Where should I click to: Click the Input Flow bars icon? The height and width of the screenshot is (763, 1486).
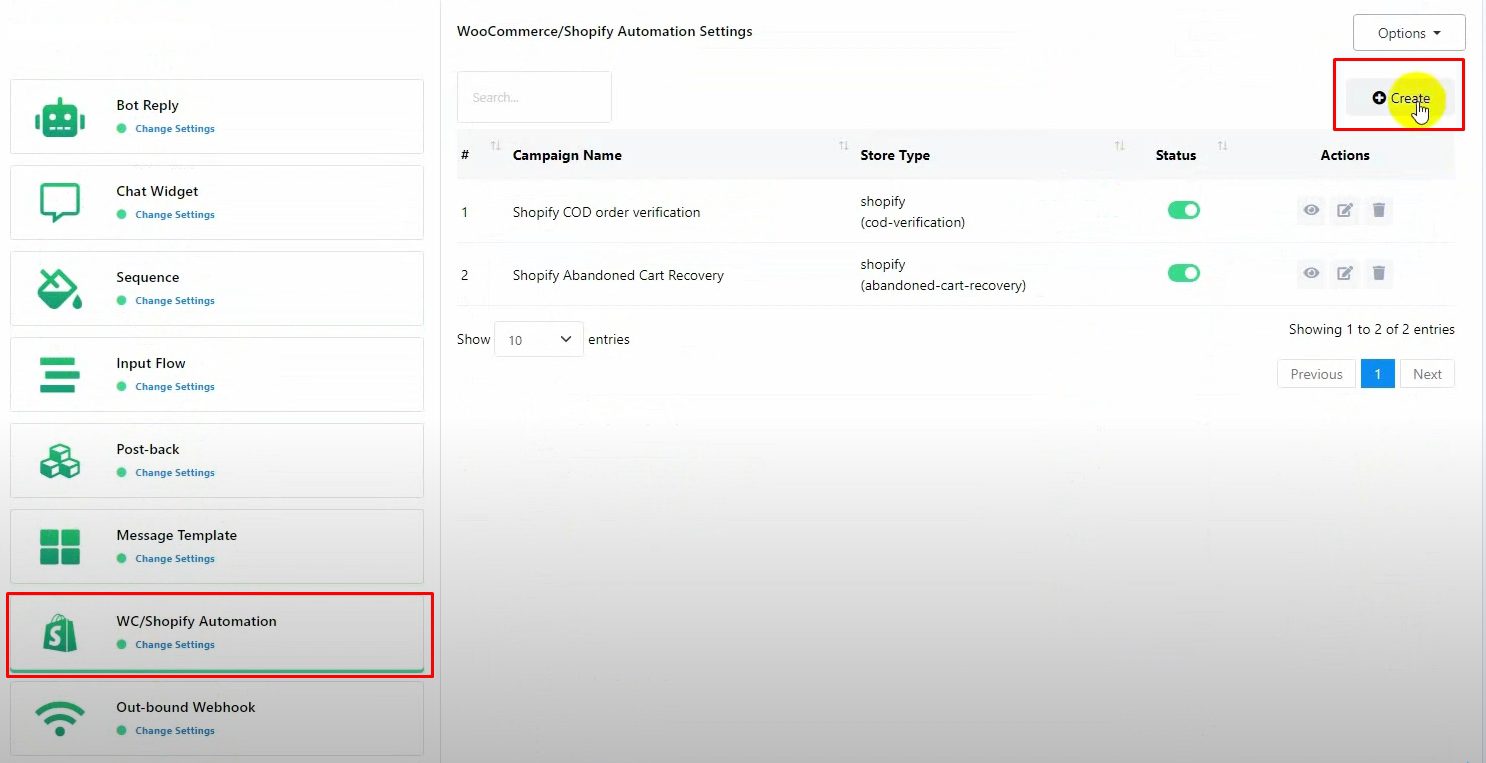coord(59,375)
